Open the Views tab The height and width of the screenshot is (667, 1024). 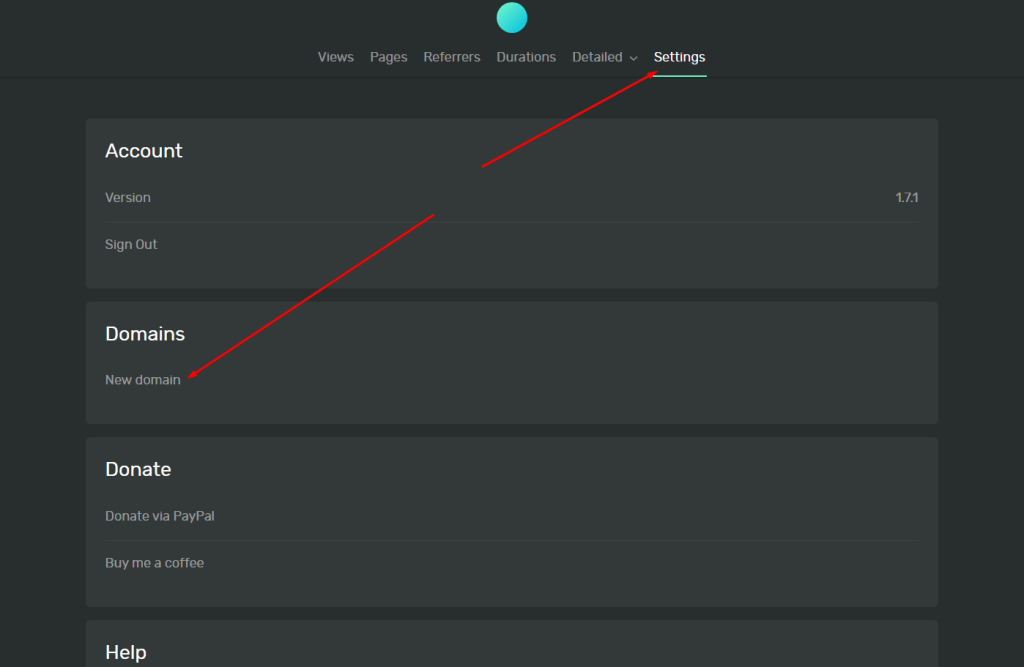(335, 57)
